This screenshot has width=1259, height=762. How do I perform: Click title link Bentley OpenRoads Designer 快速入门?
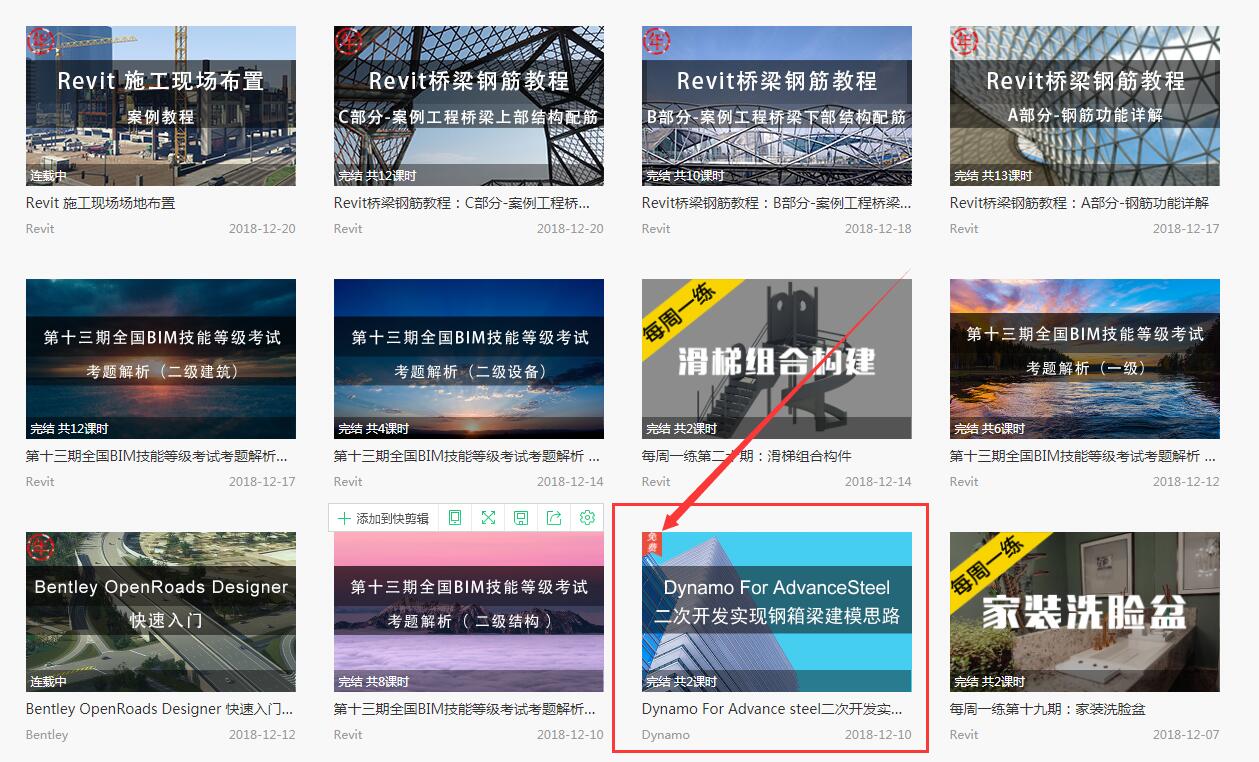[160, 709]
